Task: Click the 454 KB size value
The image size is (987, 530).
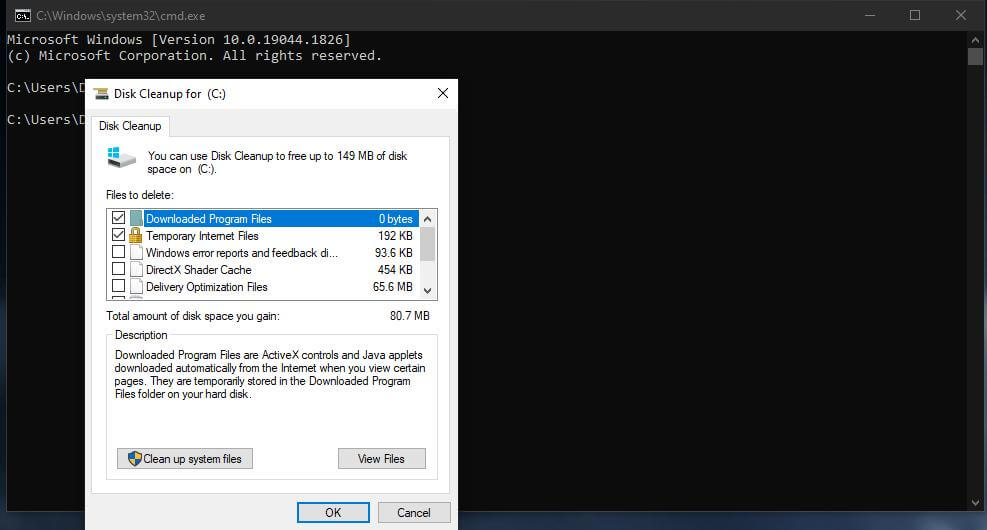Action: click(395, 270)
